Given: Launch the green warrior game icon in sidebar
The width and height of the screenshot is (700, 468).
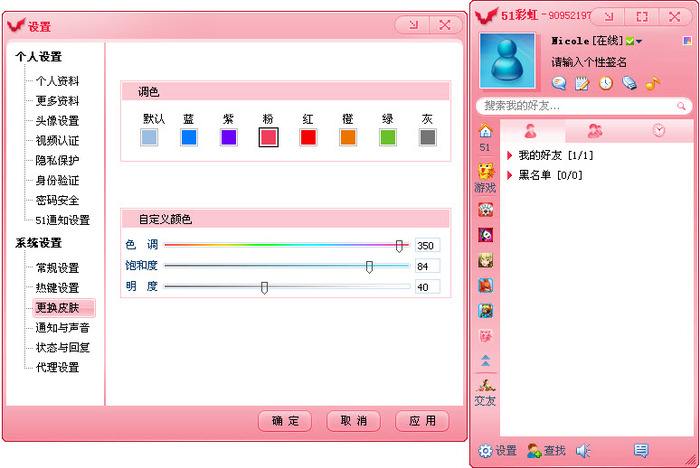Looking at the screenshot, I should pyautogui.click(x=486, y=310).
